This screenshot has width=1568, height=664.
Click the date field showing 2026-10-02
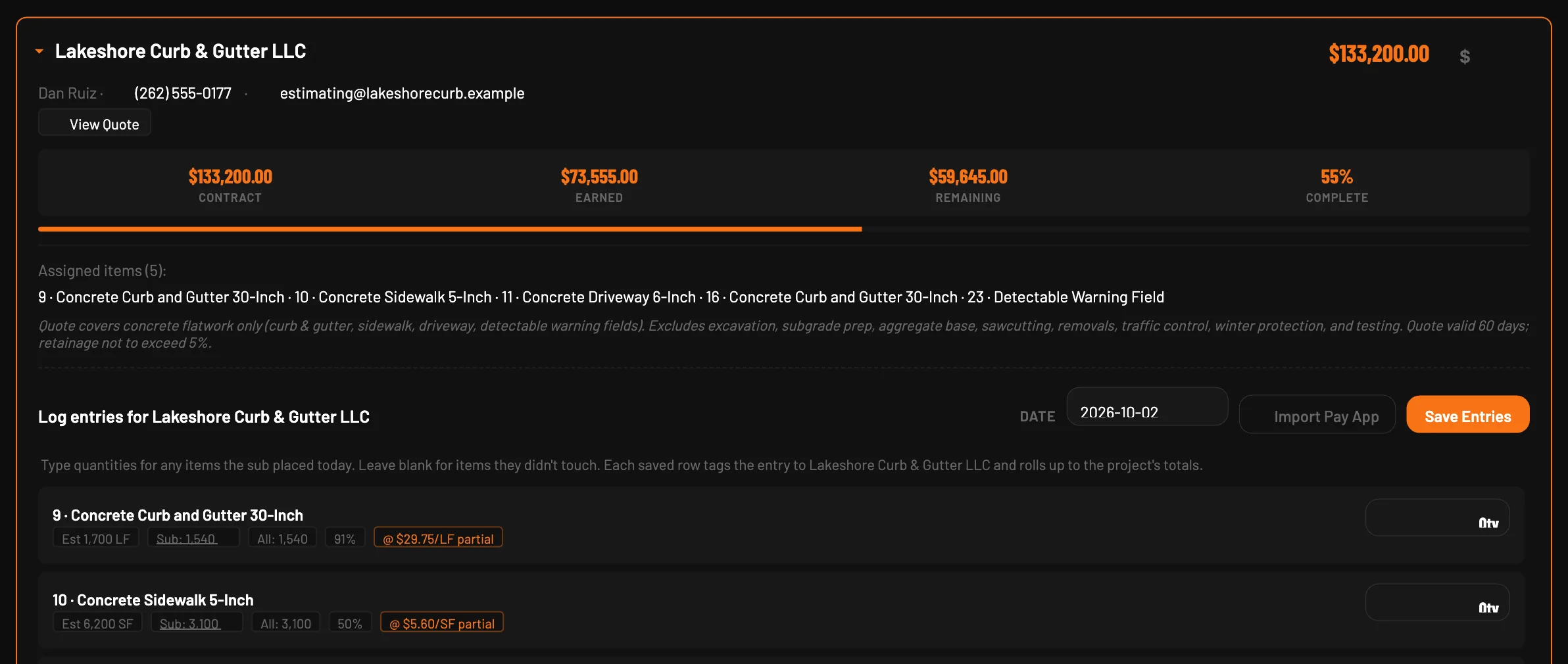(1147, 407)
